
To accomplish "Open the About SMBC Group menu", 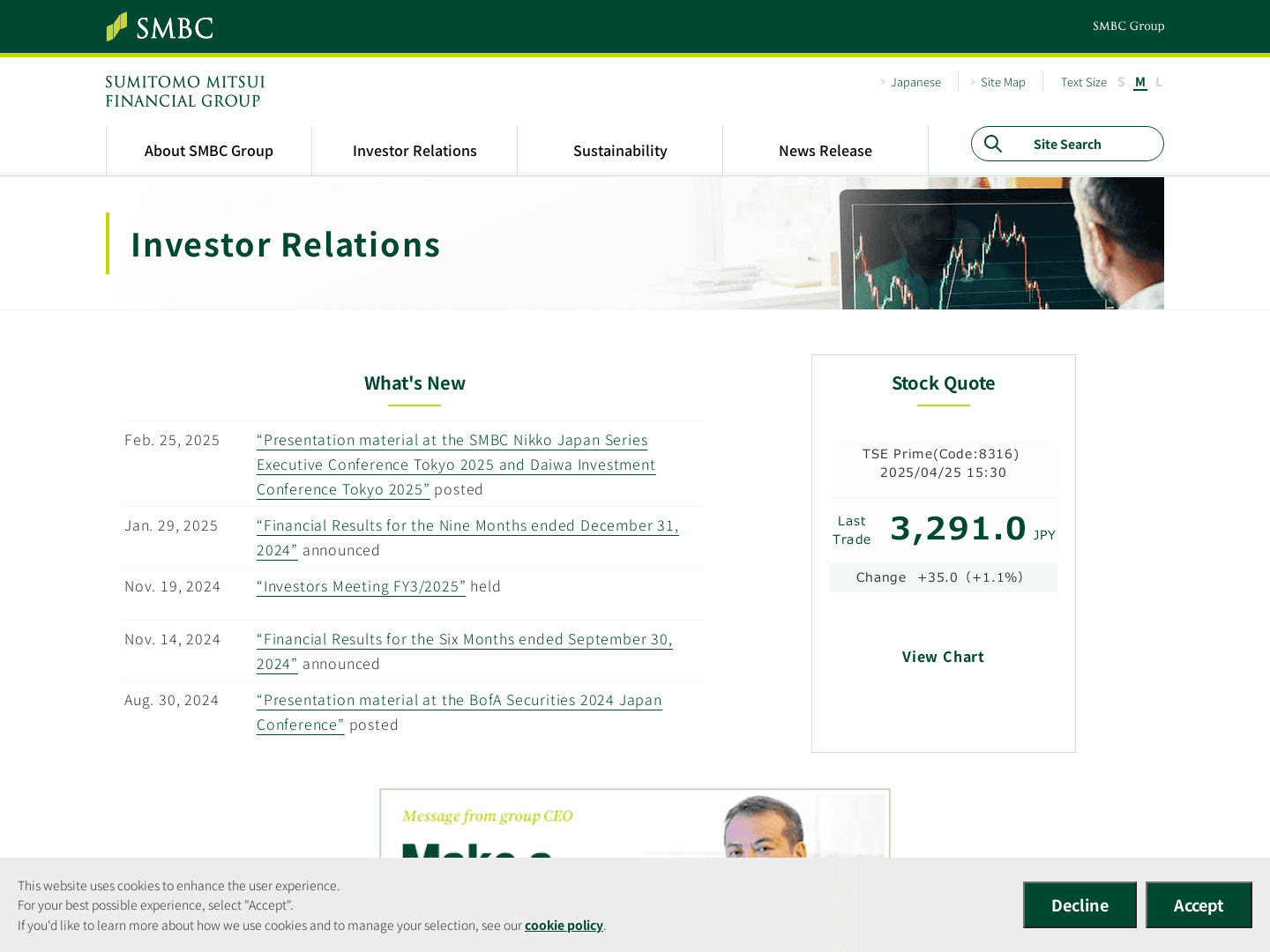I will (x=209, y=151).
